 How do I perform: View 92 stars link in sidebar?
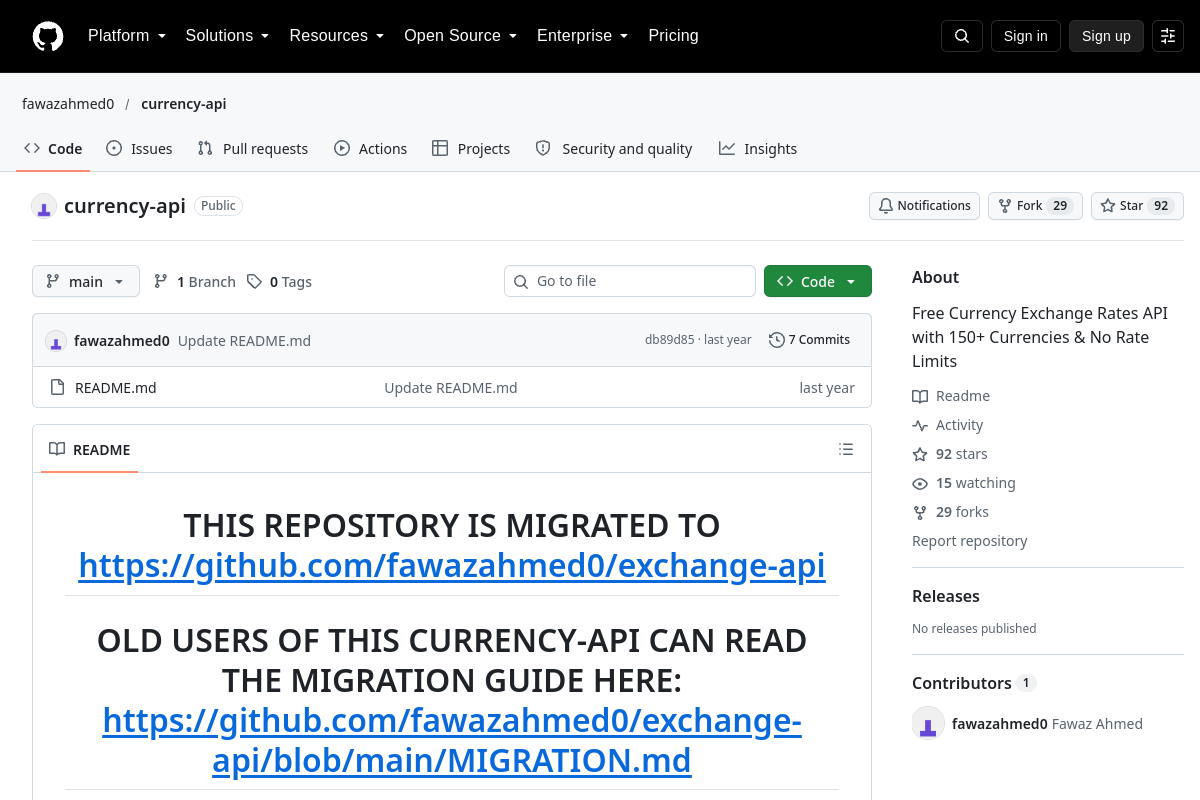pos(950,454)
